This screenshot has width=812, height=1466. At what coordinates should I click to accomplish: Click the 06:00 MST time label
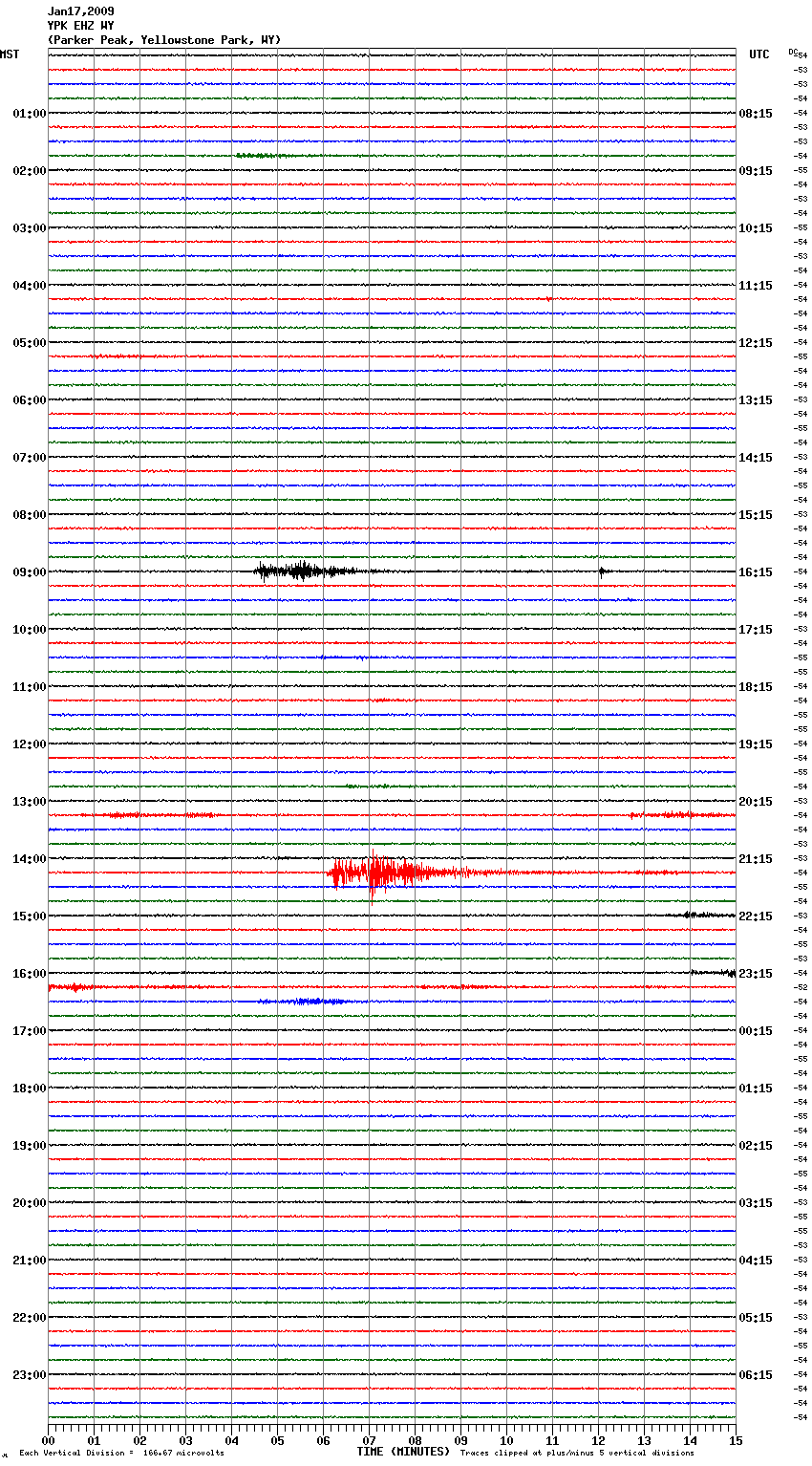click(30, 400)
